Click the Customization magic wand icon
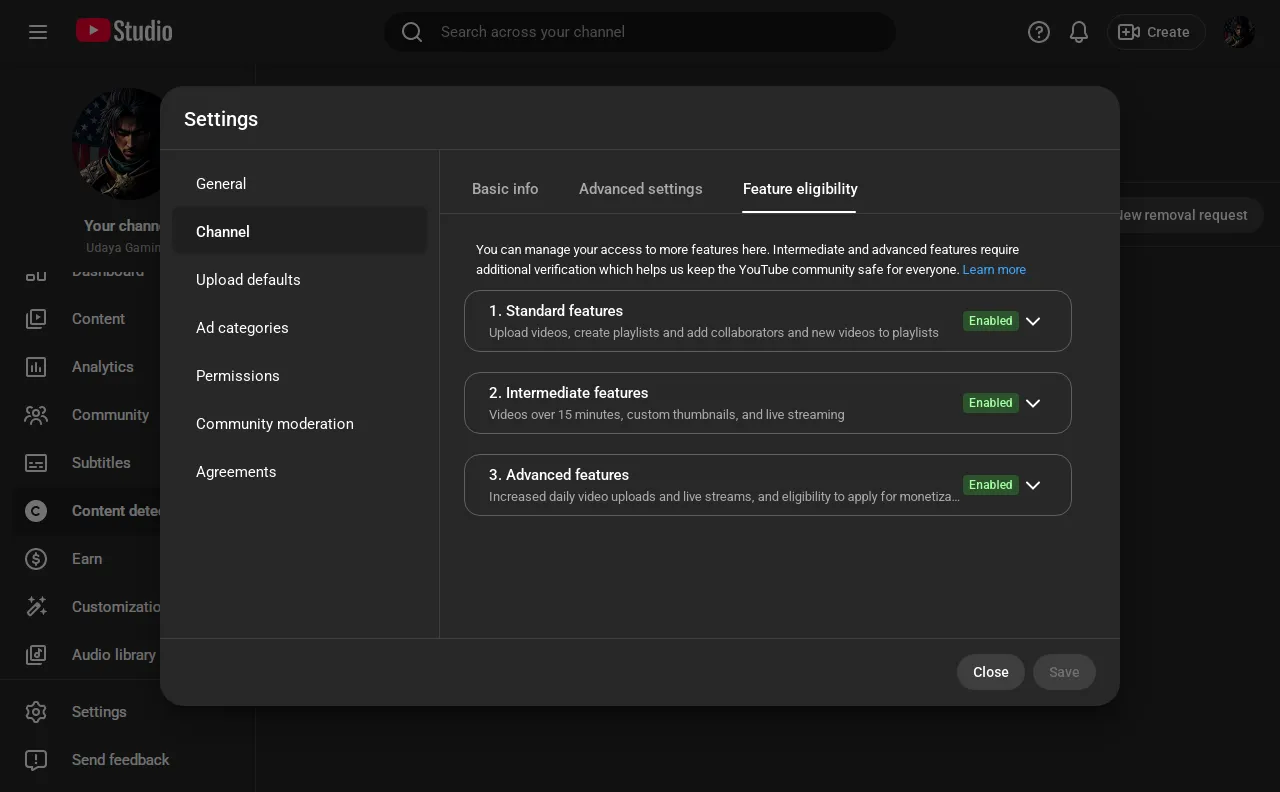This screenshot has height=792, width=1280. (x=36, y=607)
